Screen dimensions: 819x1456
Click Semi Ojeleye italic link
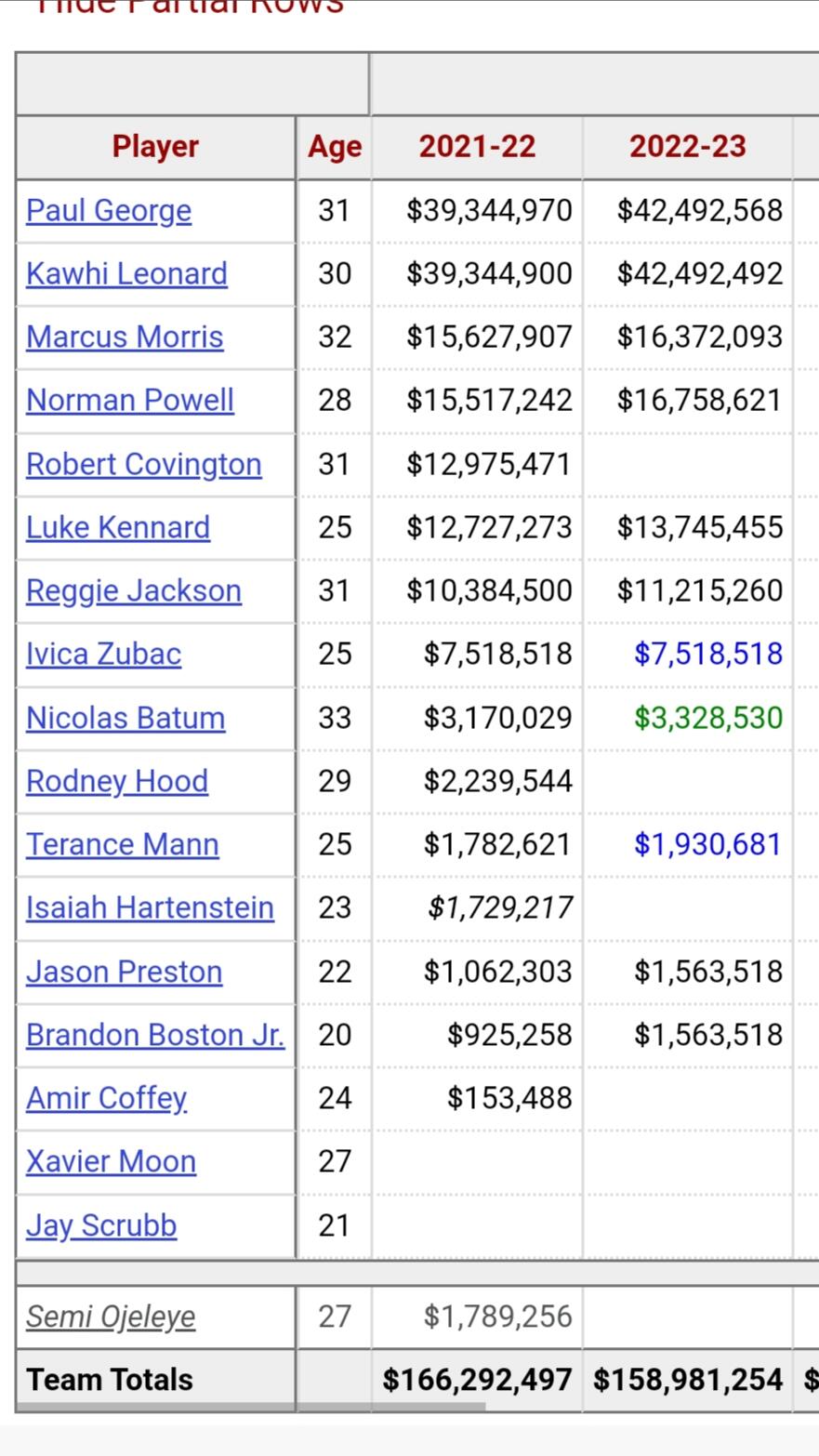(111, 1317)
